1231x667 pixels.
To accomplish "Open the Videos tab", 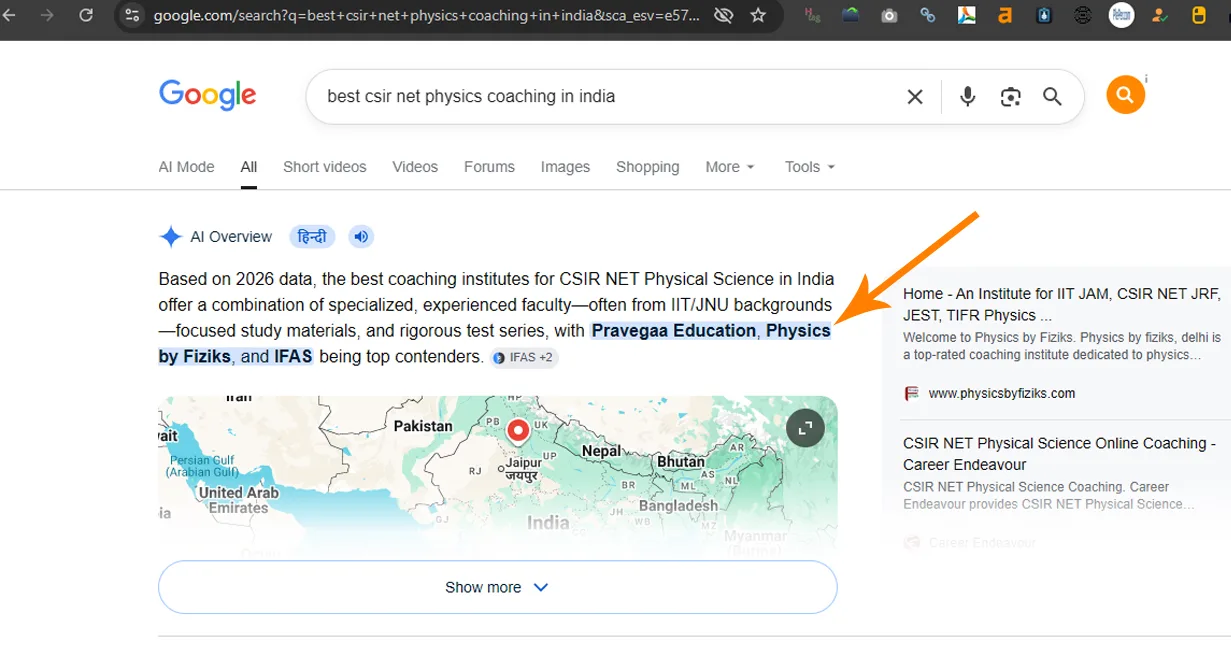I will (415, 167).
